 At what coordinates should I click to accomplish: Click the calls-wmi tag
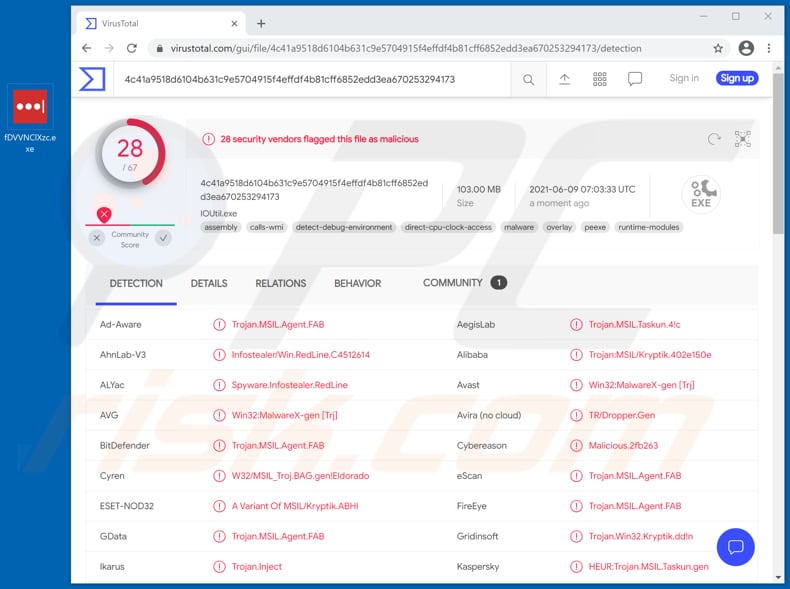tap(267, 227)
